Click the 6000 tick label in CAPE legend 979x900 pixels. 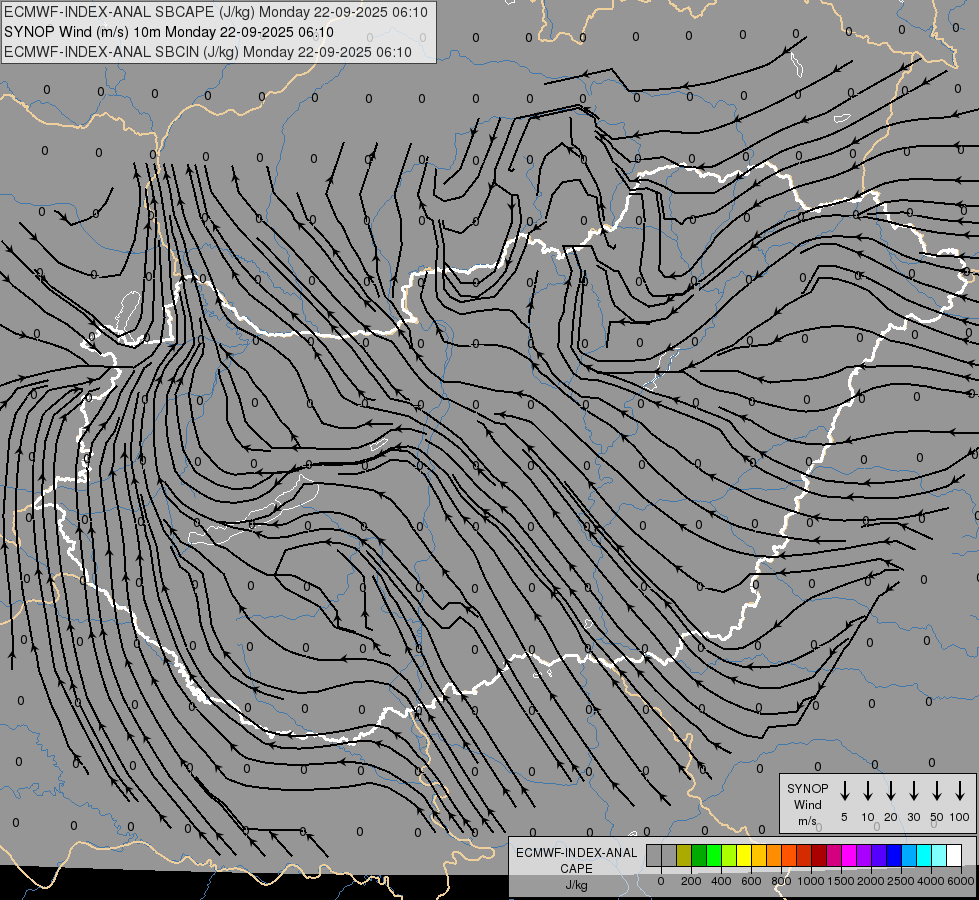click(x=961, y=881)
